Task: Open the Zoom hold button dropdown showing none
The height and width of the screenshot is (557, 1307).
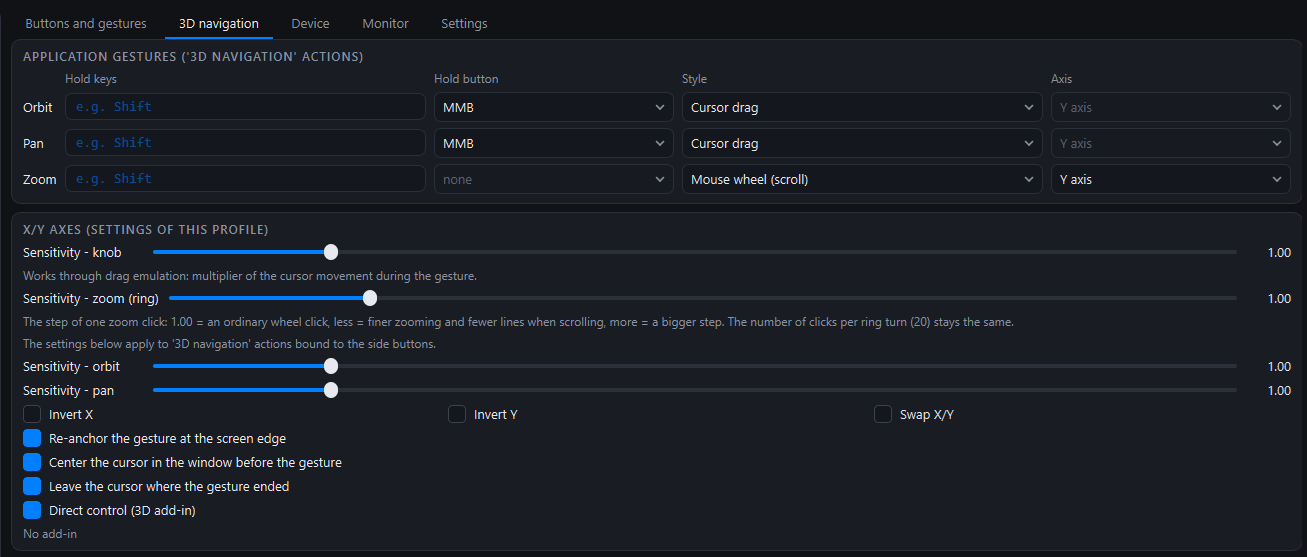Action: (554, 179)
